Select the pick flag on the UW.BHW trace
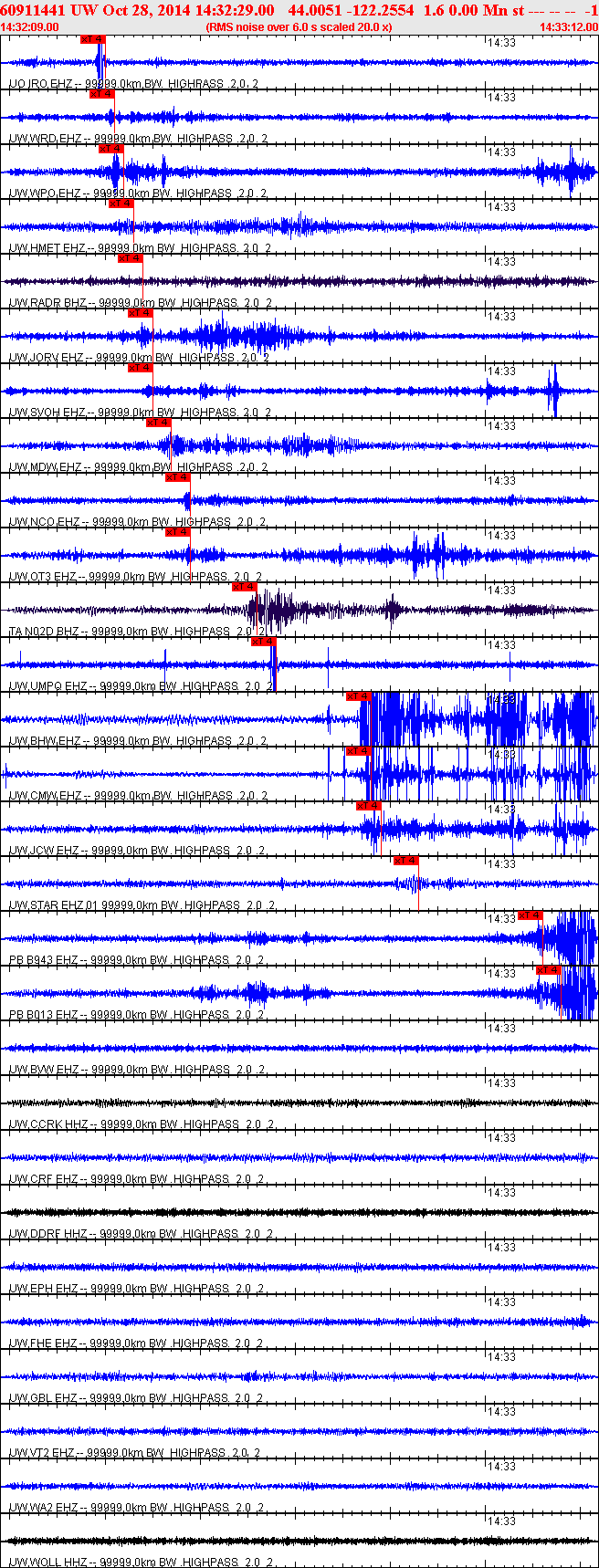This screenshot has height=1568, width=599. pos(358,696)
